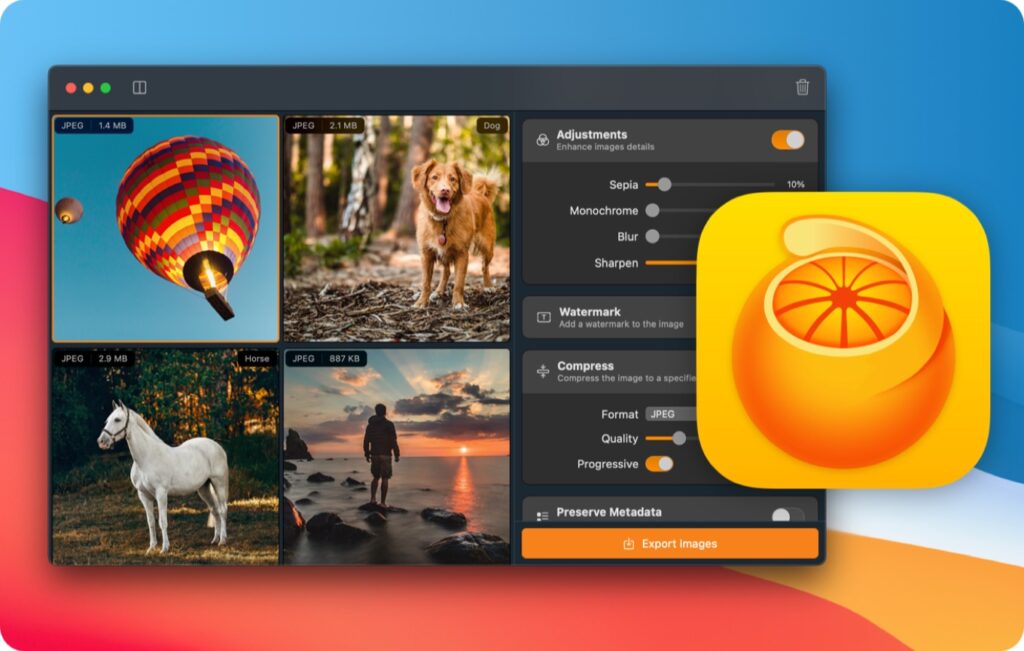
Task: Select the Dog tag on the dog photo
Action: [492, 126]
